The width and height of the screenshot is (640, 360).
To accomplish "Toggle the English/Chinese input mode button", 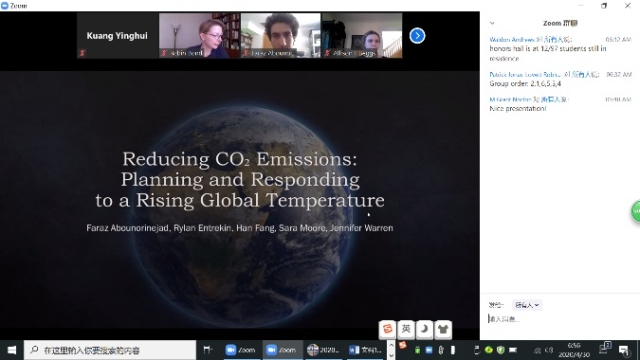I will coord(406,329).
